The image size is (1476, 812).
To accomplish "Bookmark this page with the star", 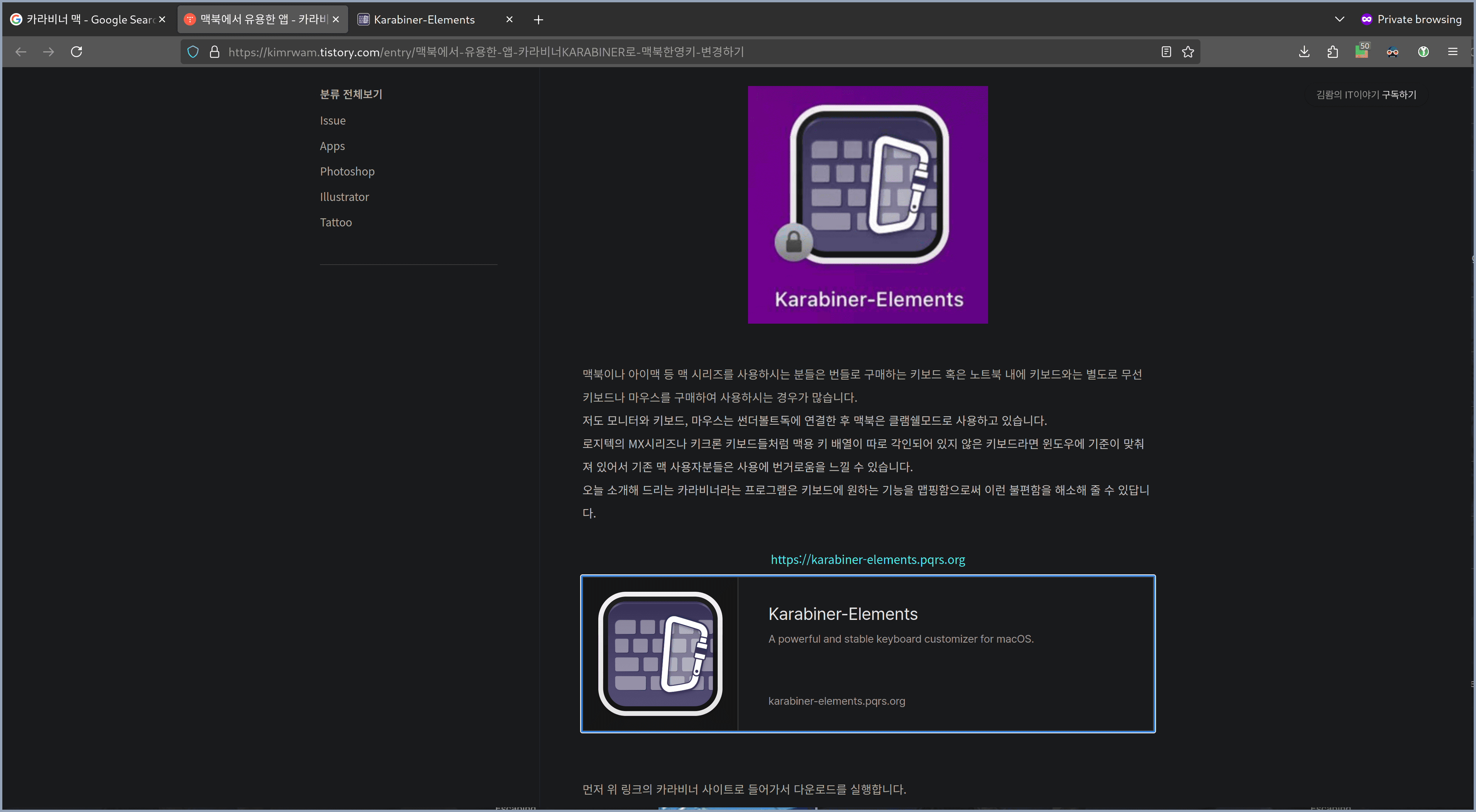I will click(1188, 52).
